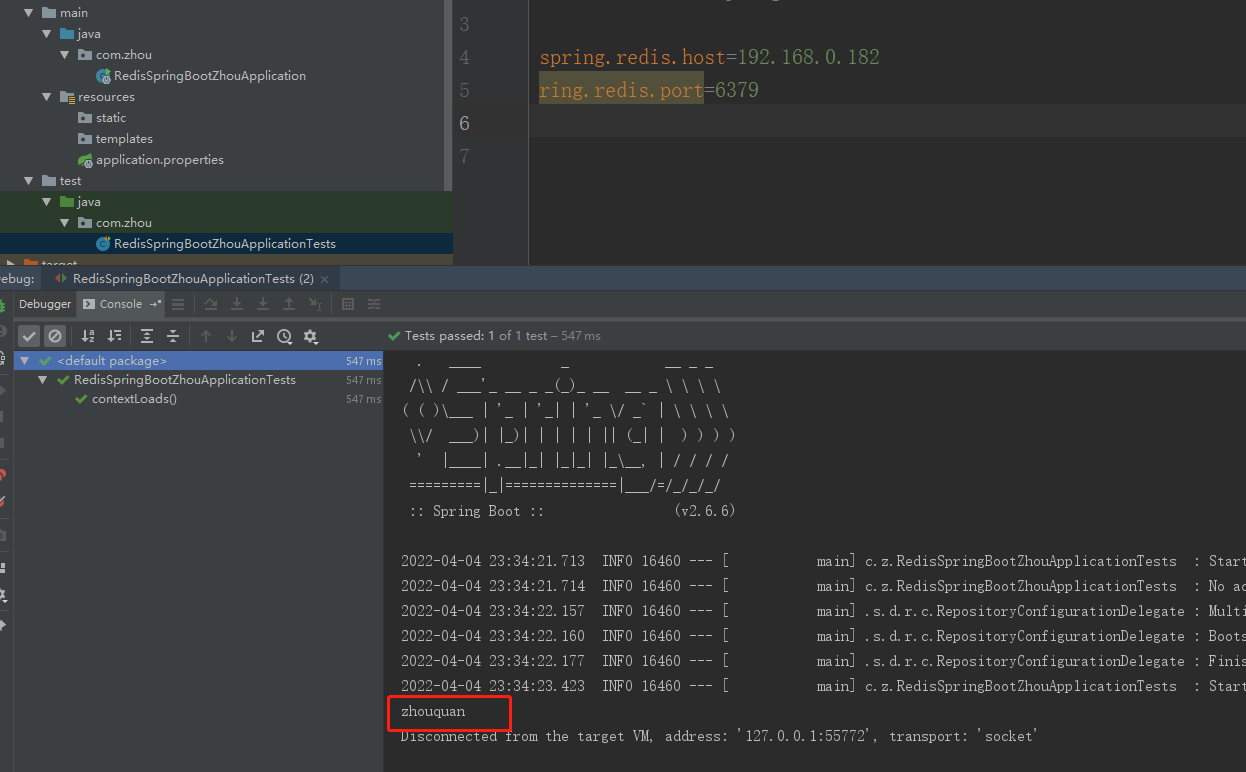Viewport: 1246px width, 772px height.
Task: Select the Step Over debugger icon
Action: coord(211,303)
